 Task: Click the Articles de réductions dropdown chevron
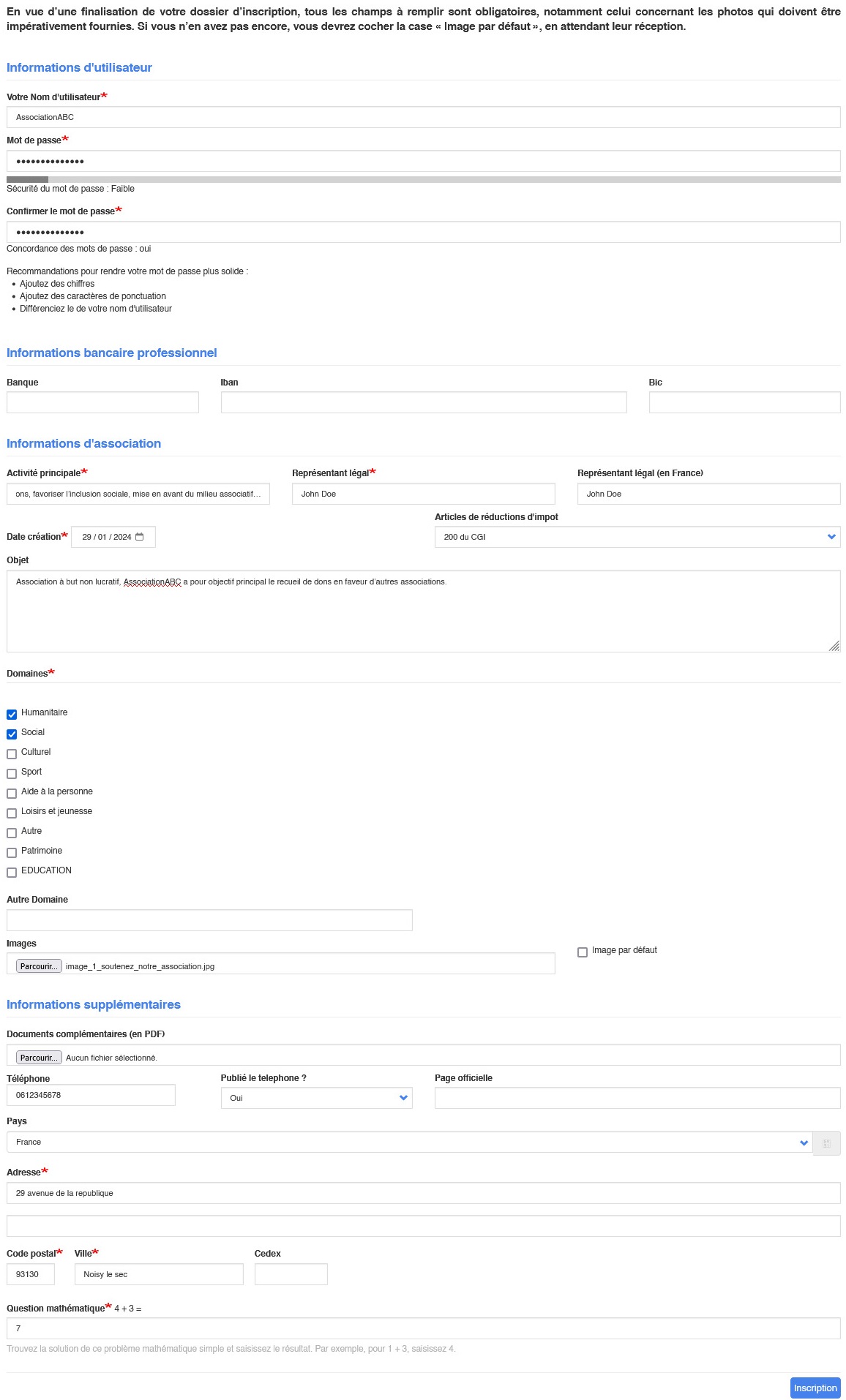[x=831, y=537]
